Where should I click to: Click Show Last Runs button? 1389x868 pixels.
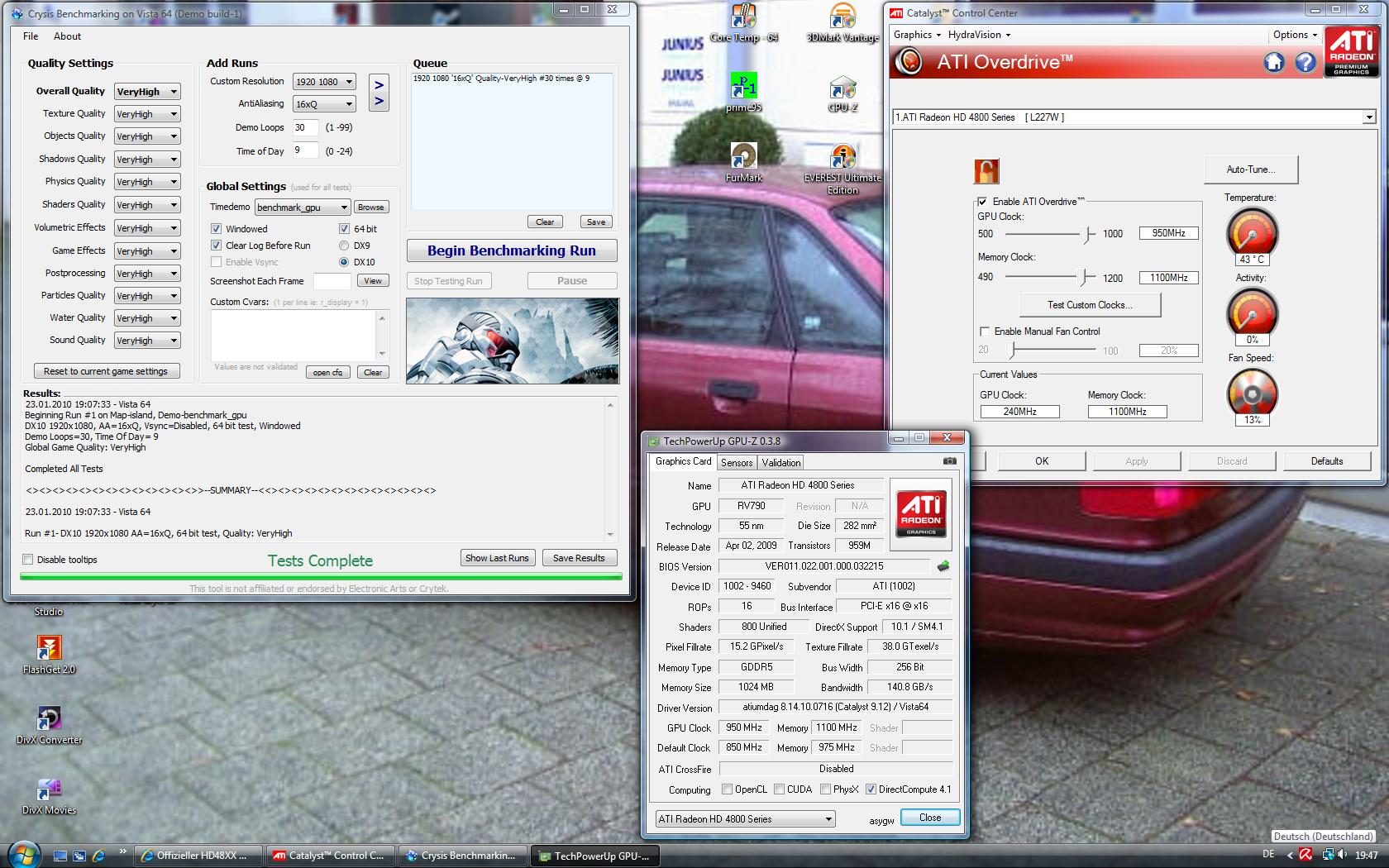coord(497,558)
